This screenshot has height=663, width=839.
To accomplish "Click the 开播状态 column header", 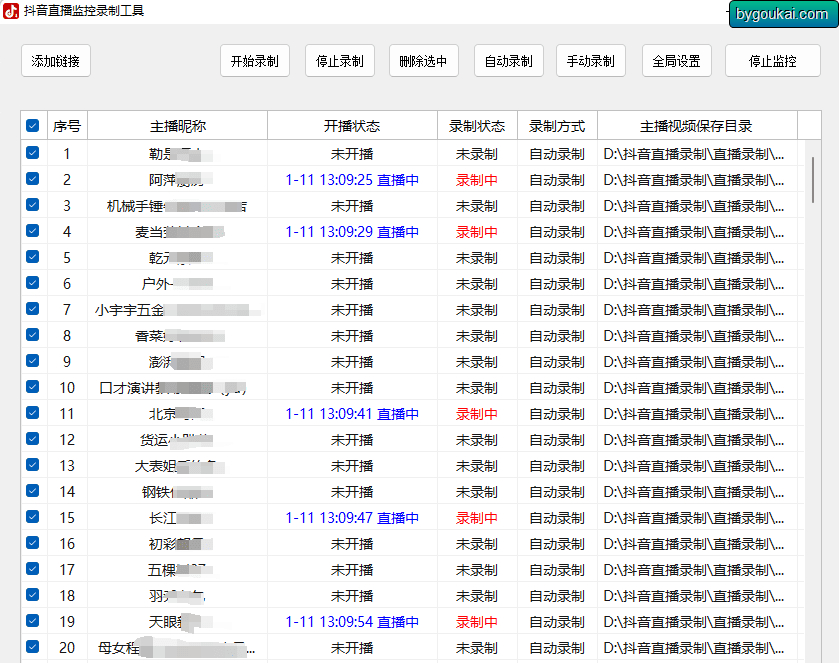I will (x=352, y=126).
